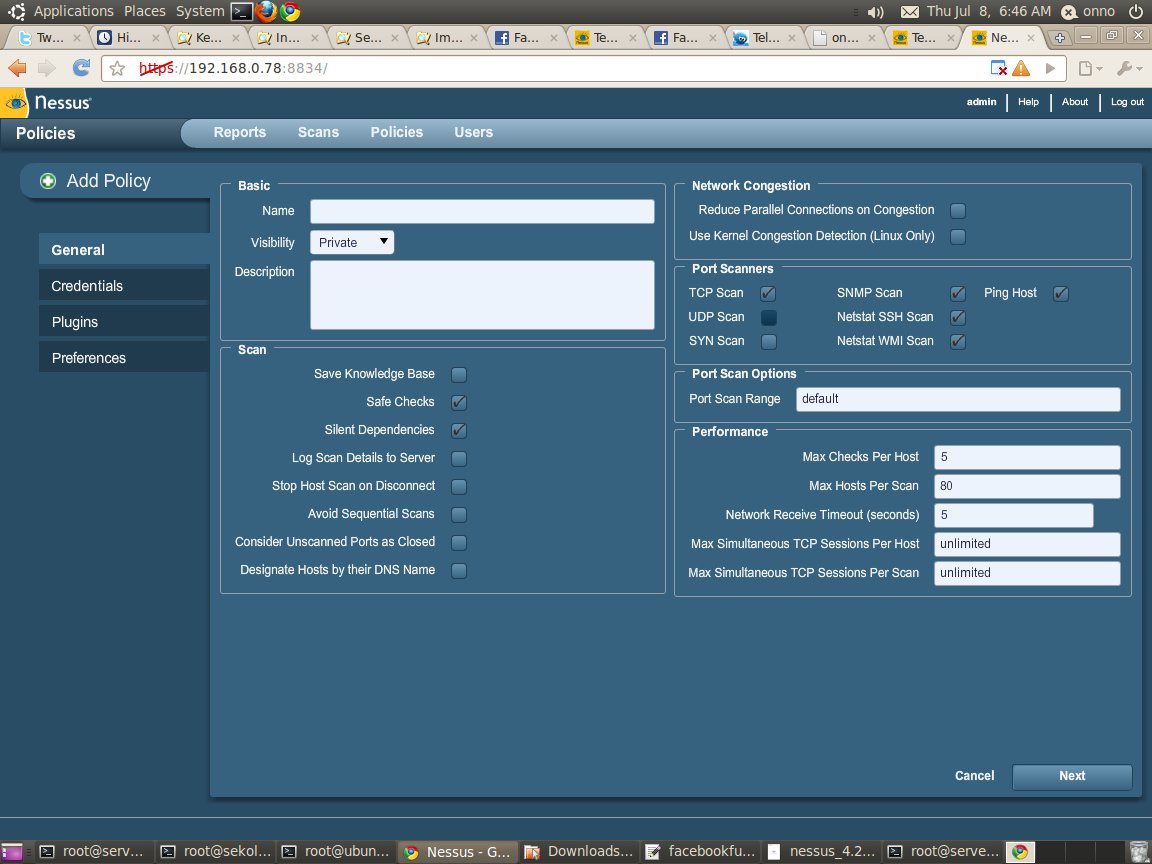Image resolution: width=1152 pixels, height=864 pixels.
Task: Enable the Save Knowledge Base checkbox
Action: click(x=459, y=374)
